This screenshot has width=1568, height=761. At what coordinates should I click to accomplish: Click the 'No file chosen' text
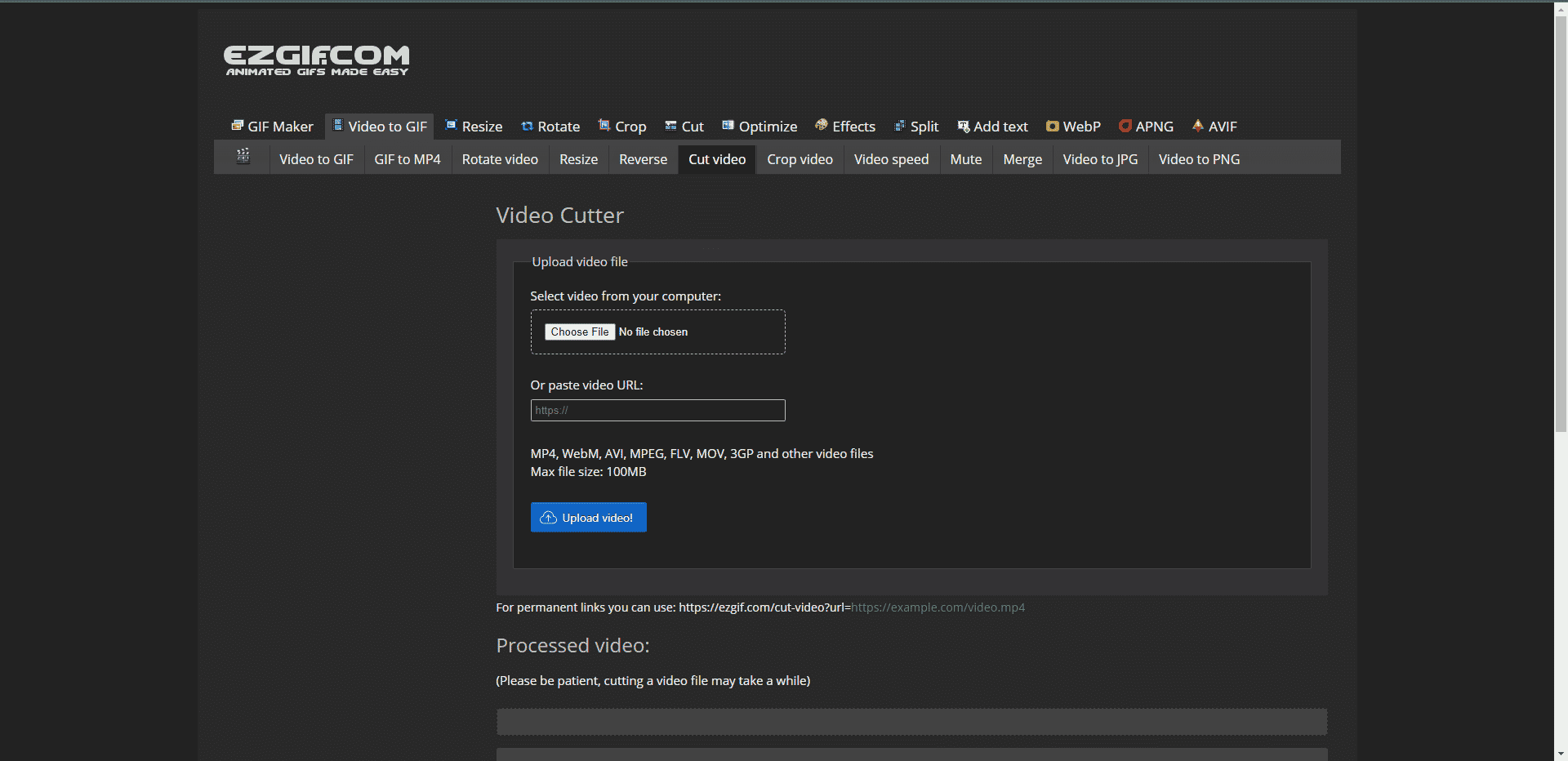[x=653, y=332]
